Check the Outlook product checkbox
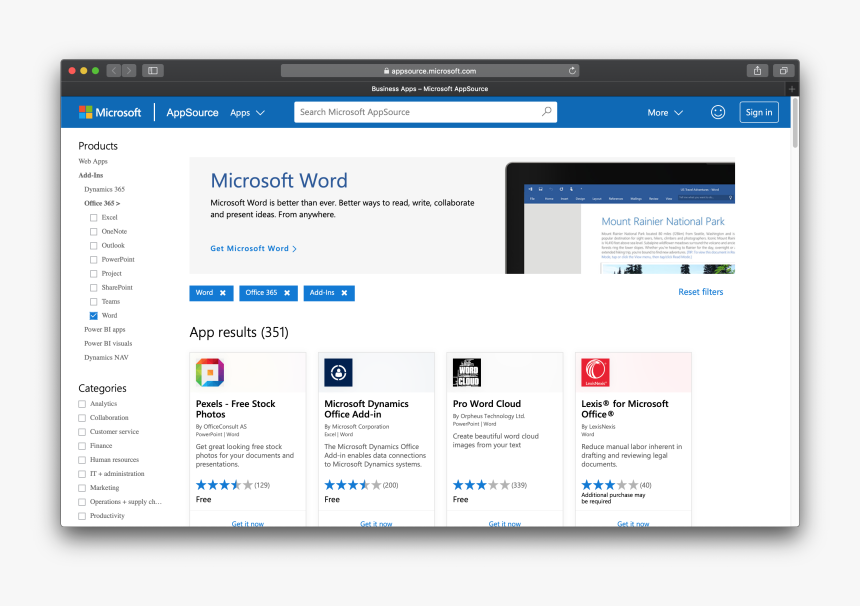The image size is (860, 606). [94, 246]
